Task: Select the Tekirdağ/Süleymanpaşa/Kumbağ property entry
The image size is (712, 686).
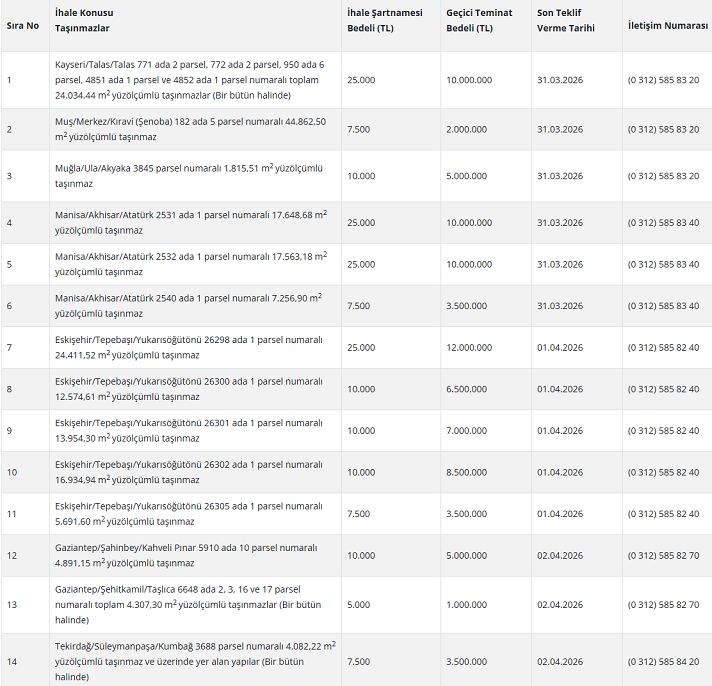Action: pos(195,661)
